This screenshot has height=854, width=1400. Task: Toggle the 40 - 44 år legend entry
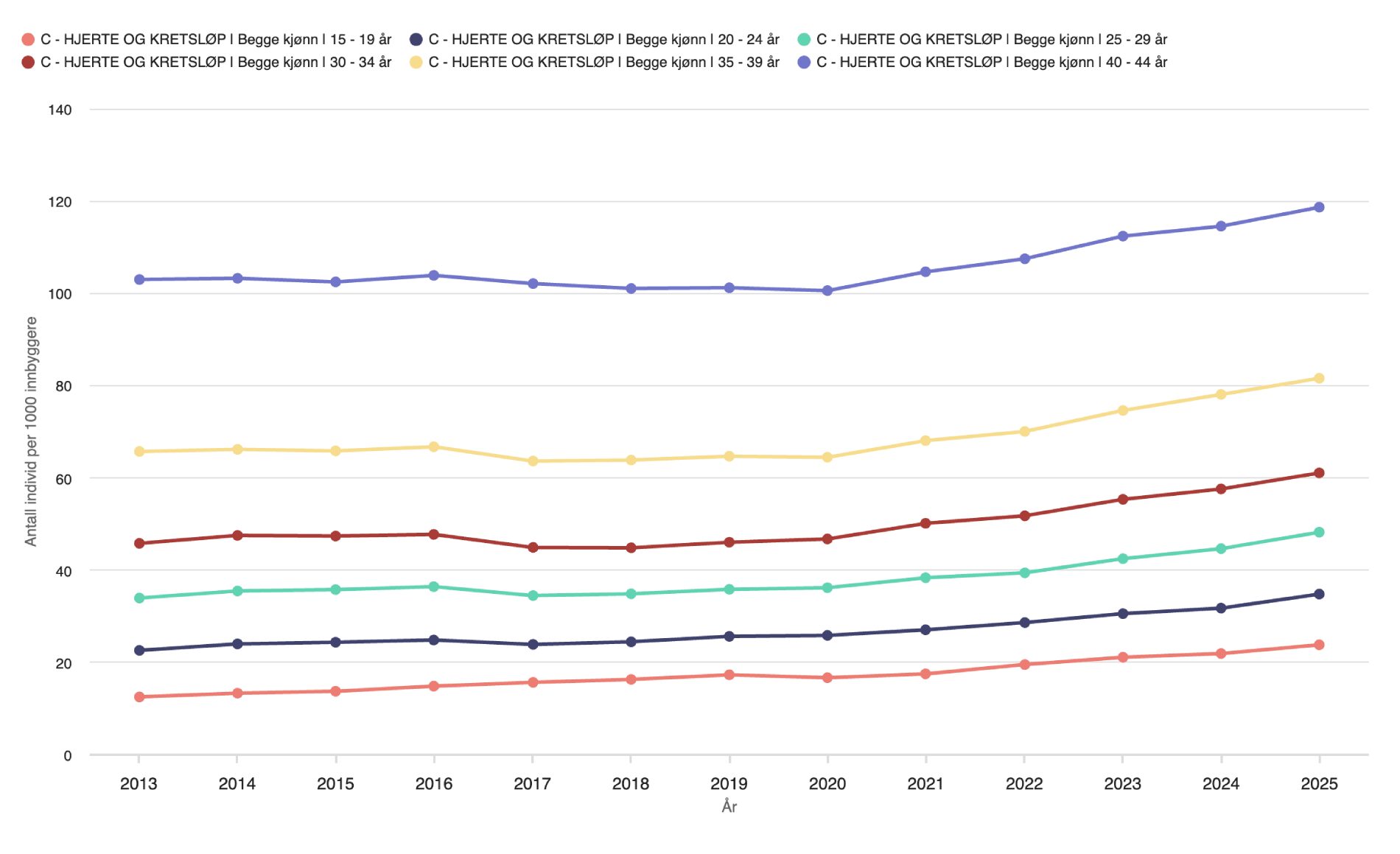[991, 63]
